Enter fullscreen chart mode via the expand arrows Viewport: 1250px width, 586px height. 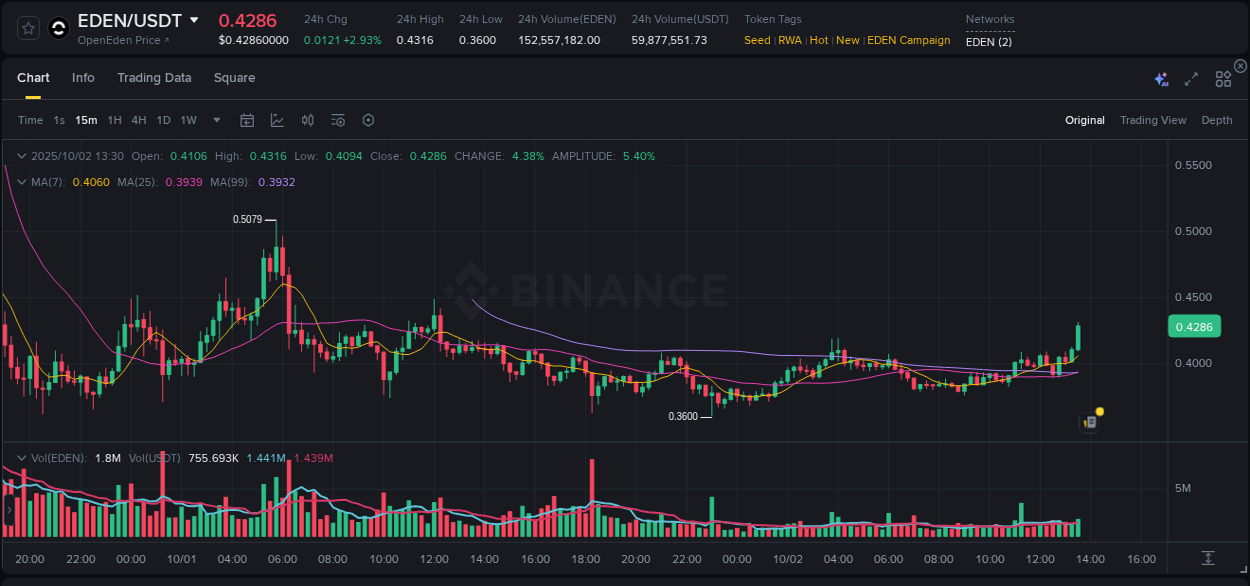[x=1190, y=78]
